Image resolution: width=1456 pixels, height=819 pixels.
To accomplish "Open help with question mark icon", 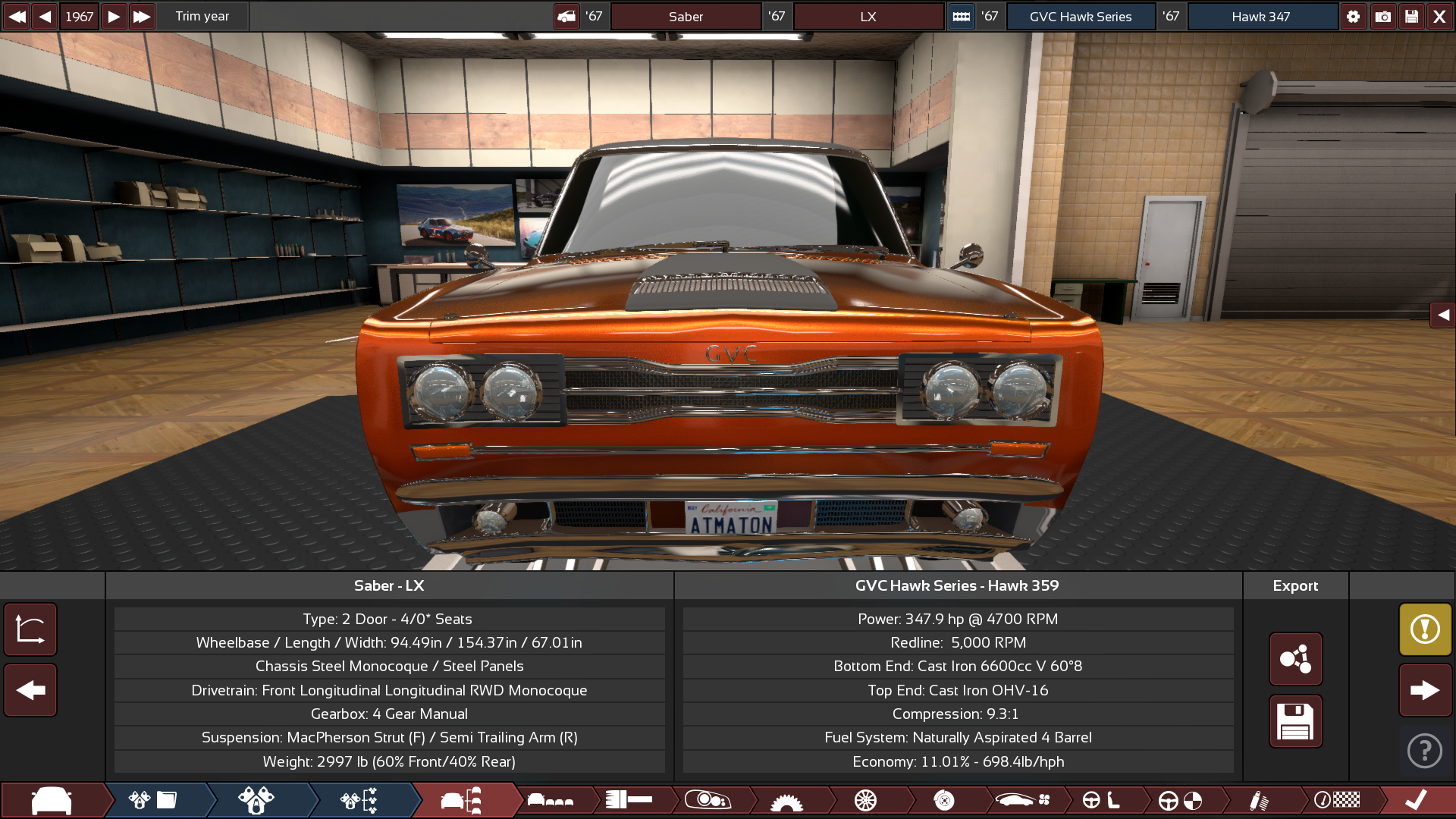I will point(1425,751).
